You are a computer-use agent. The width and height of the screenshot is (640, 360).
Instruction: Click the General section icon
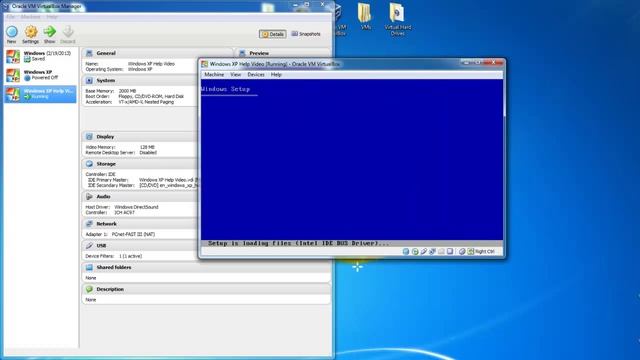tap(89, 53)
